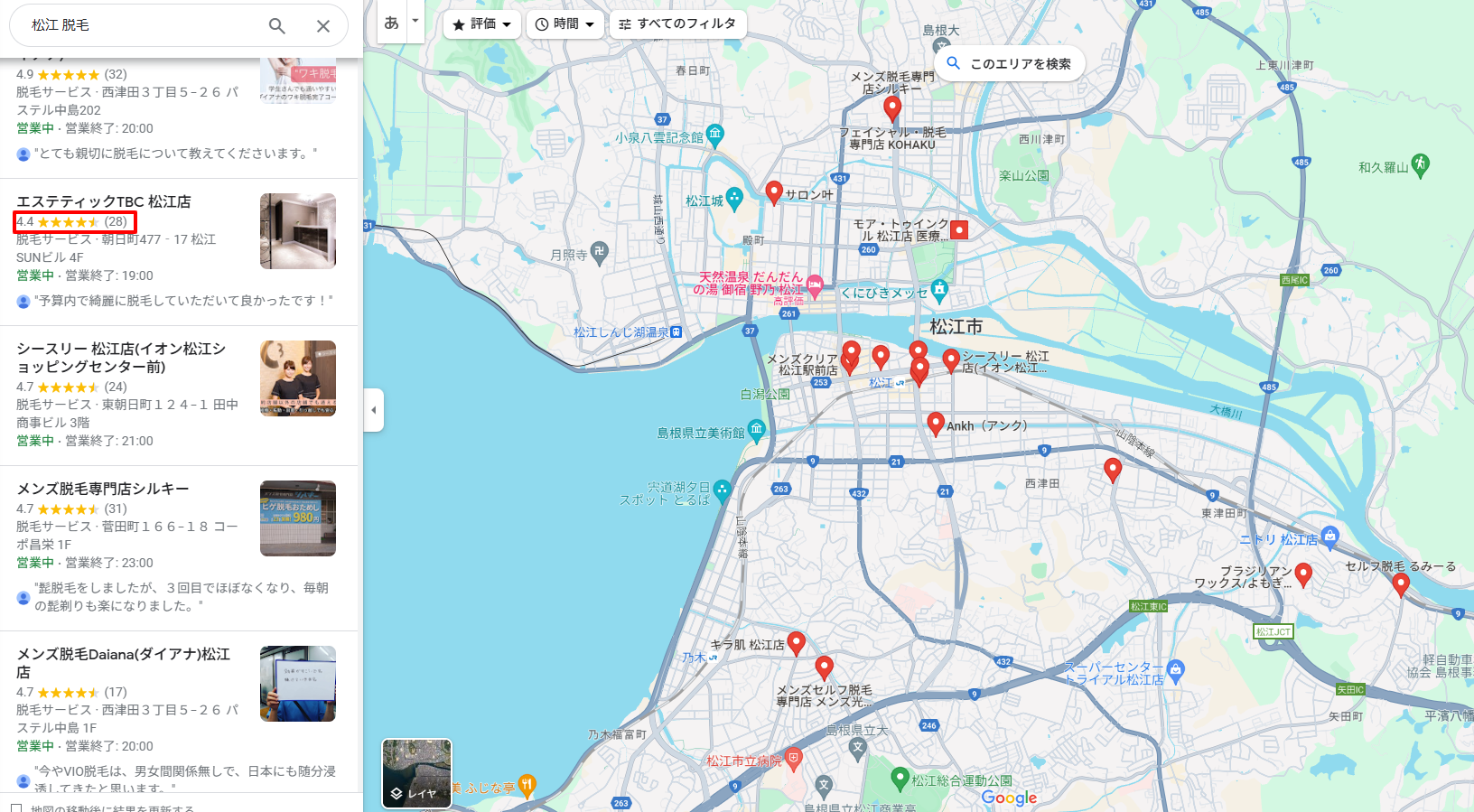Click the 松江しんじ湖温泉 station icon
Screen dimensions: 1474x812
tap(676, 332)
